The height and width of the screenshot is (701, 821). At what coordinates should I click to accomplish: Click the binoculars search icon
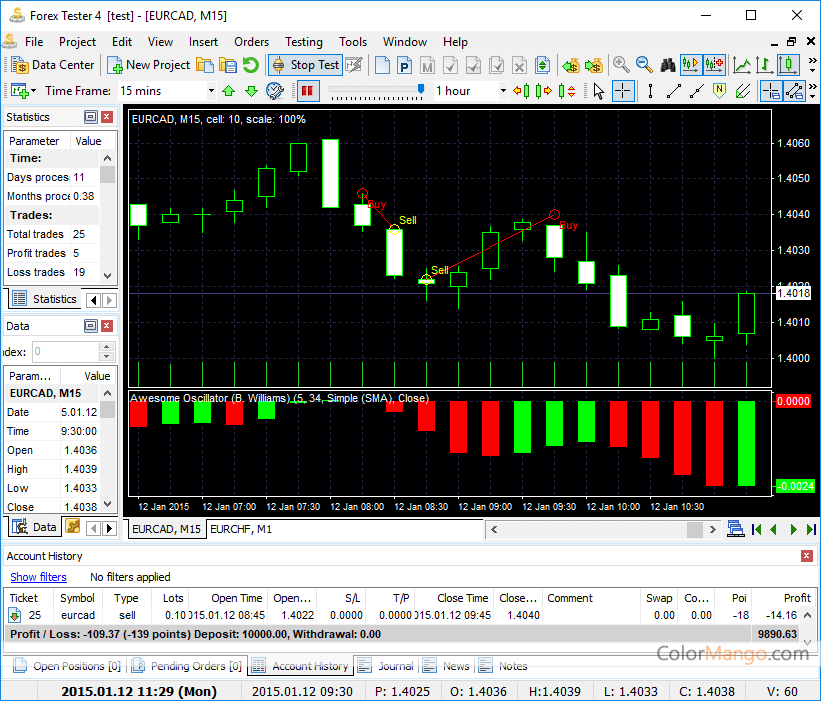[x=668, y=65]
